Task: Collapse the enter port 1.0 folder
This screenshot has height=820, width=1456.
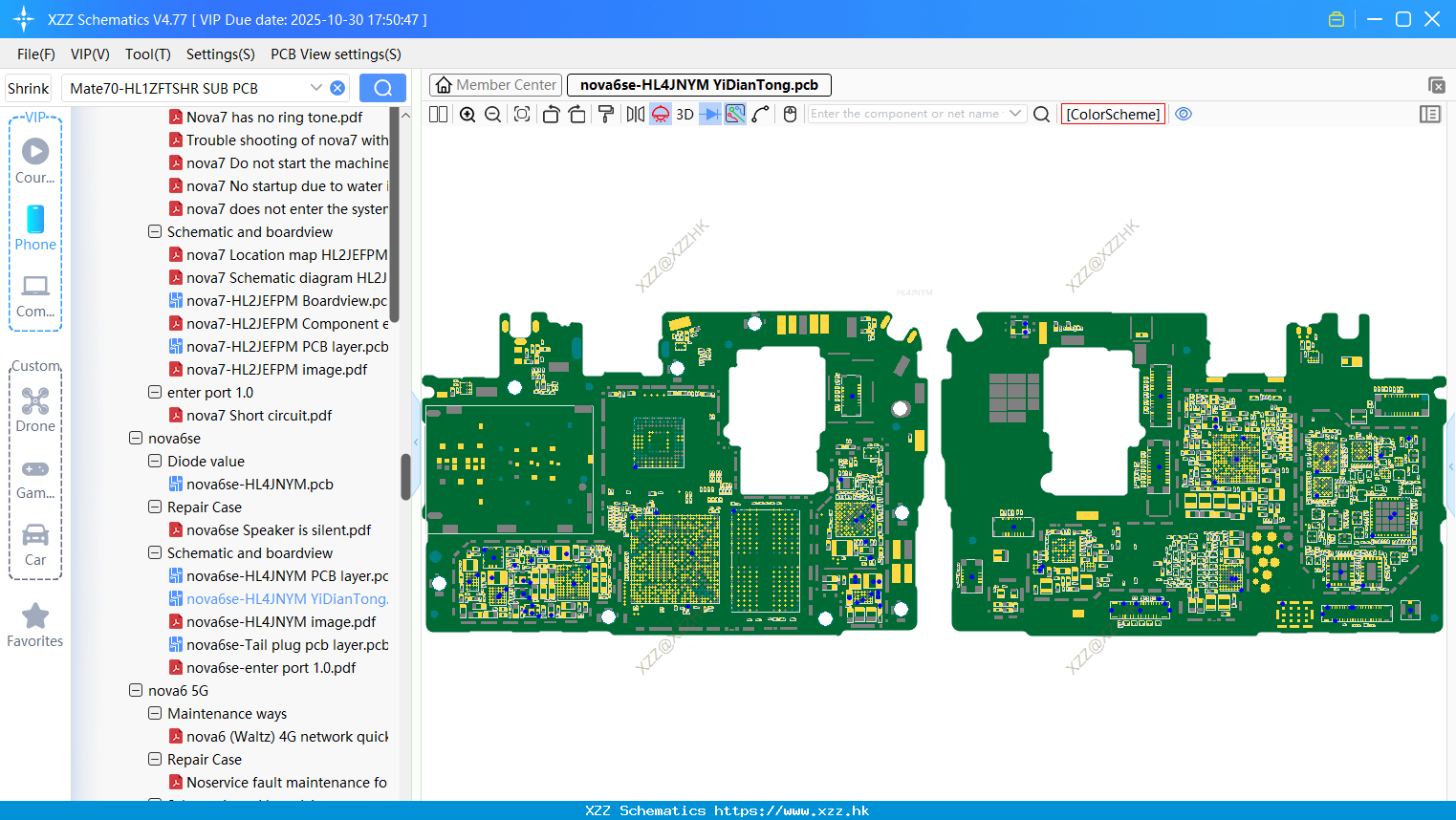Action: (x=155, y=393)
